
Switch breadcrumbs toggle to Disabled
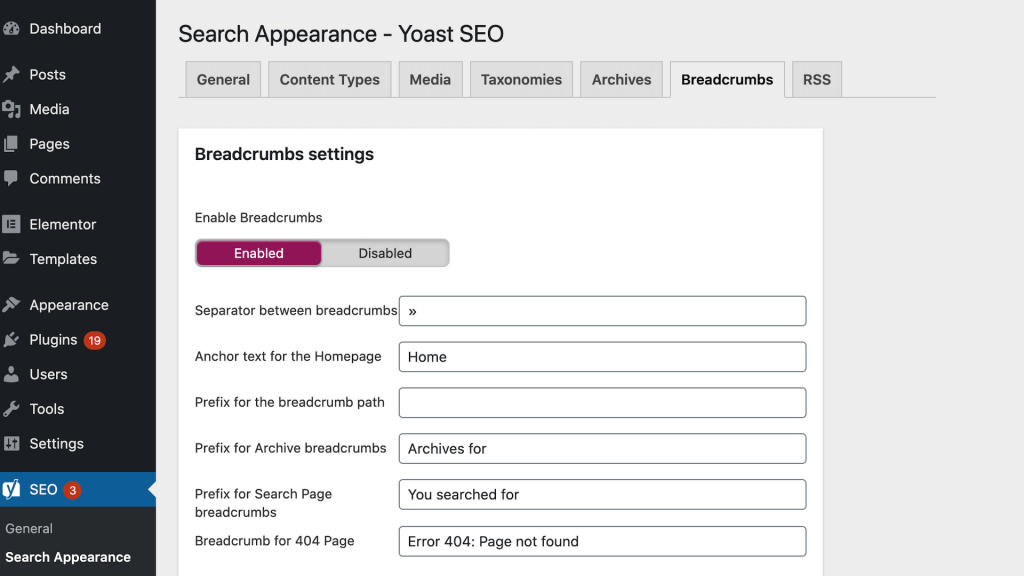pos(385,254)
